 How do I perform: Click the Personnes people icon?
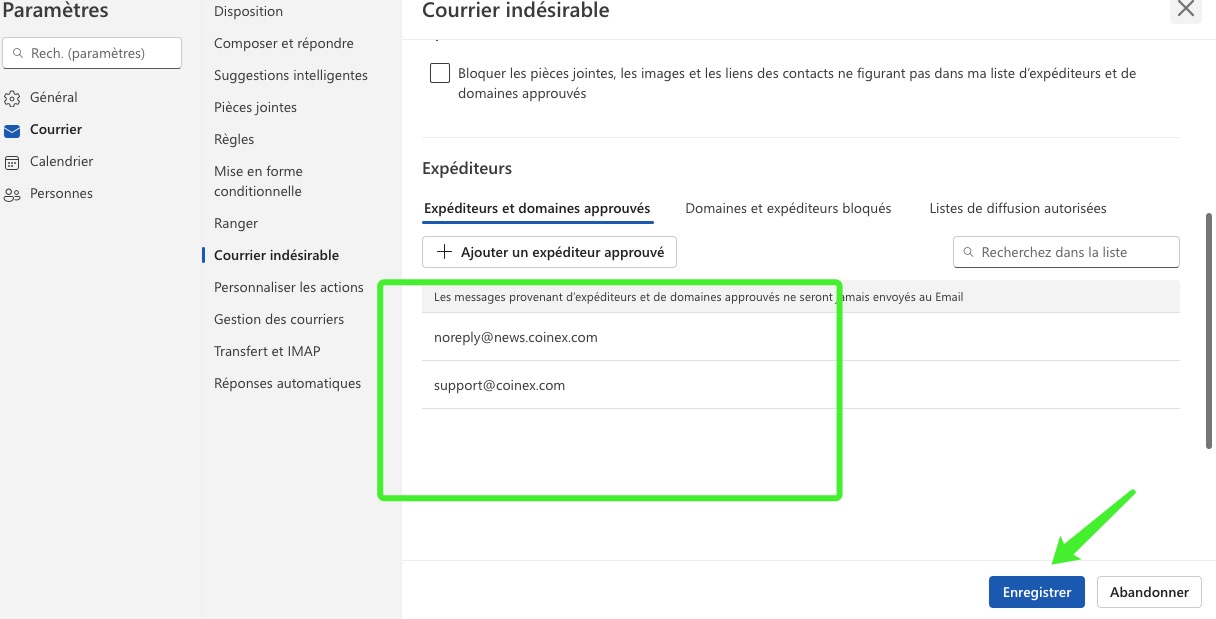tap(12, 194)
